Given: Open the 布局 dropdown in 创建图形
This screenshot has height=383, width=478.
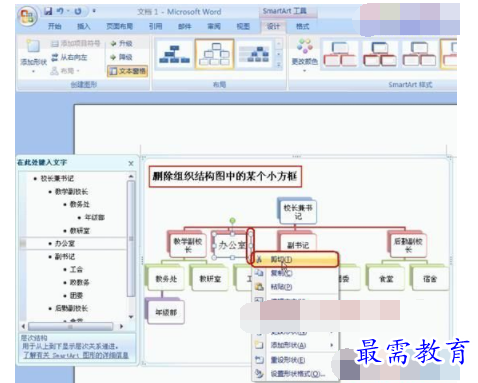Looking at the screenshot, I should 65,71.
